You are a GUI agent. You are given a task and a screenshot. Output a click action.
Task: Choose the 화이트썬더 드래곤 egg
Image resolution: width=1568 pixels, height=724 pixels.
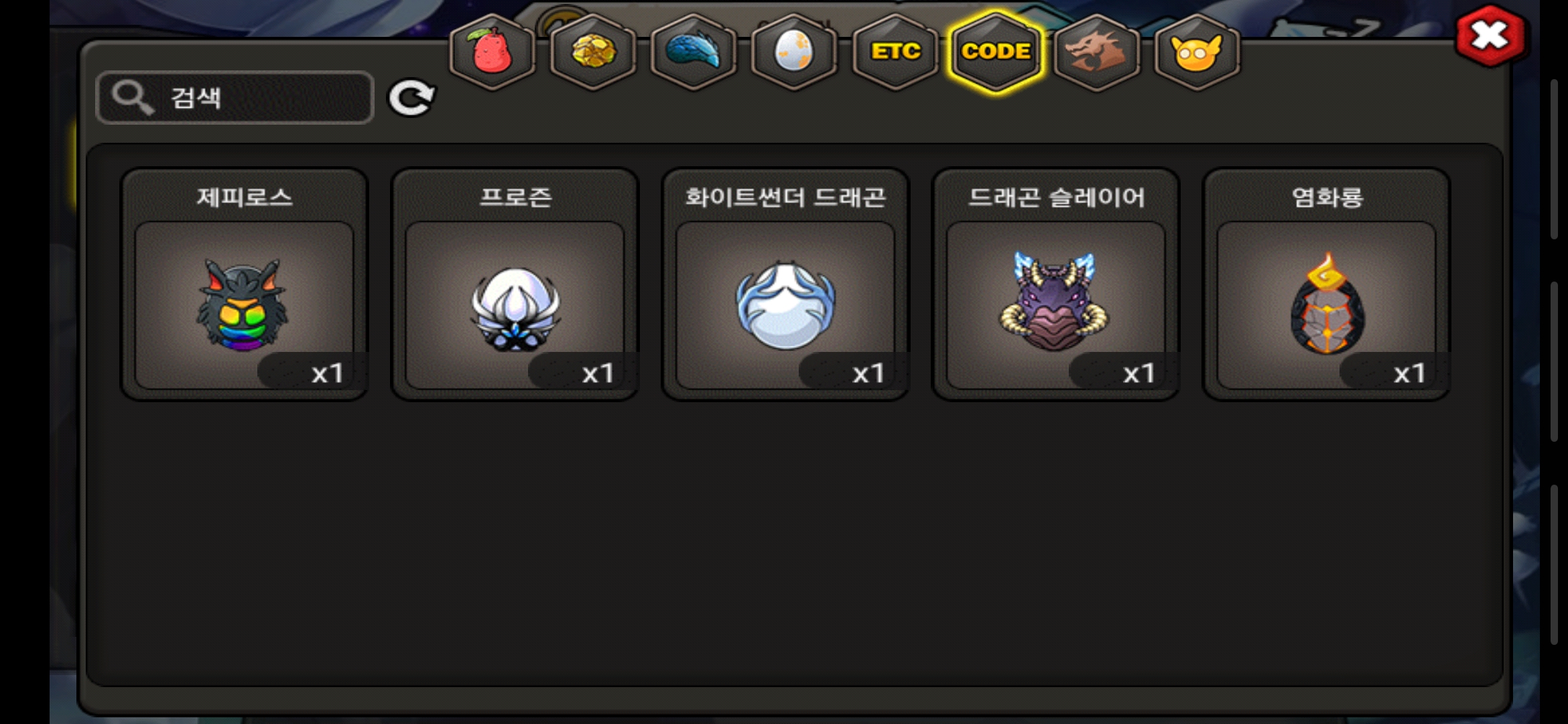[x=785, y=284]
